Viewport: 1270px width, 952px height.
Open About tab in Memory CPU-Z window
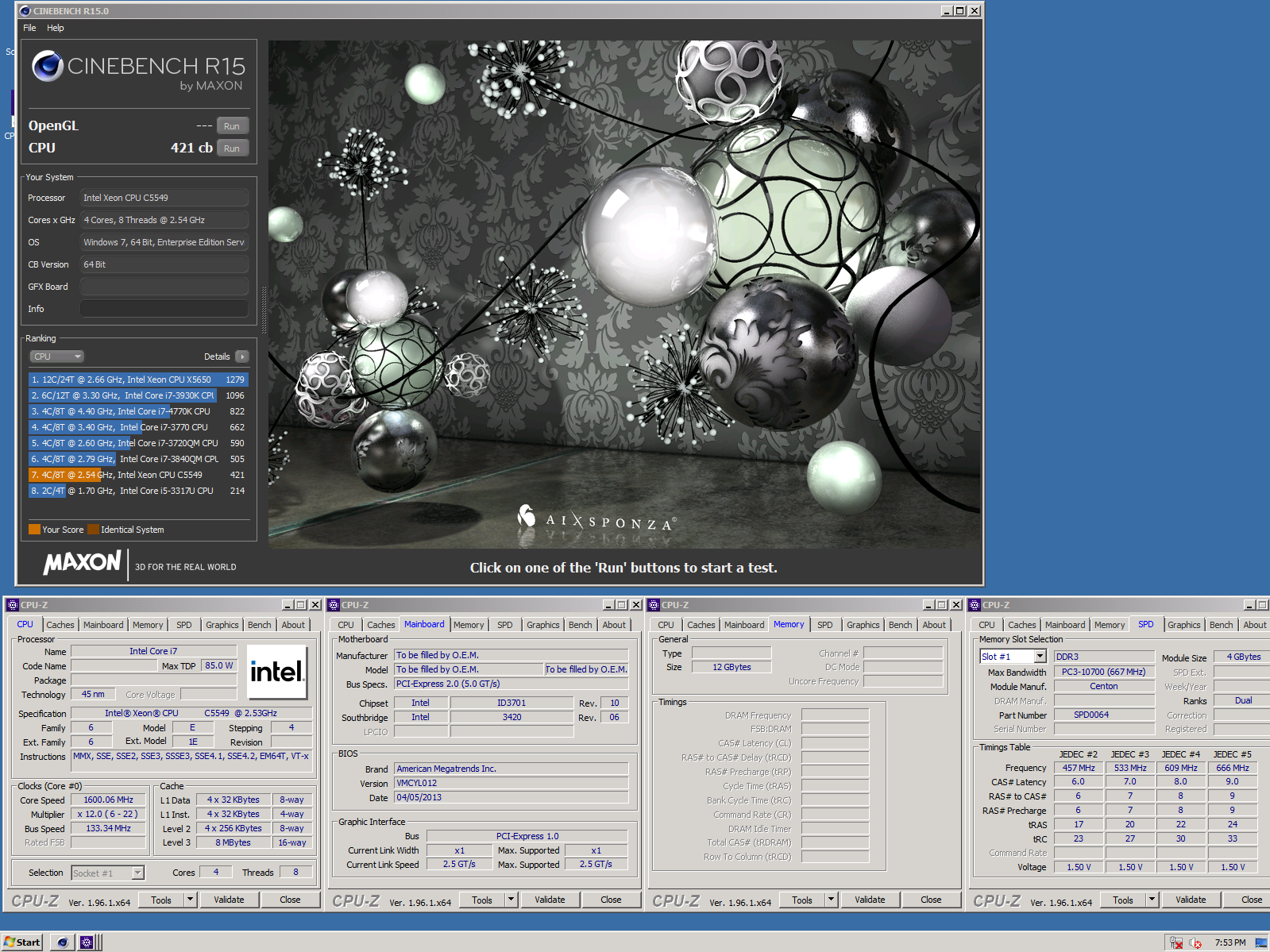pyautogui.click(x=934, y=625)
